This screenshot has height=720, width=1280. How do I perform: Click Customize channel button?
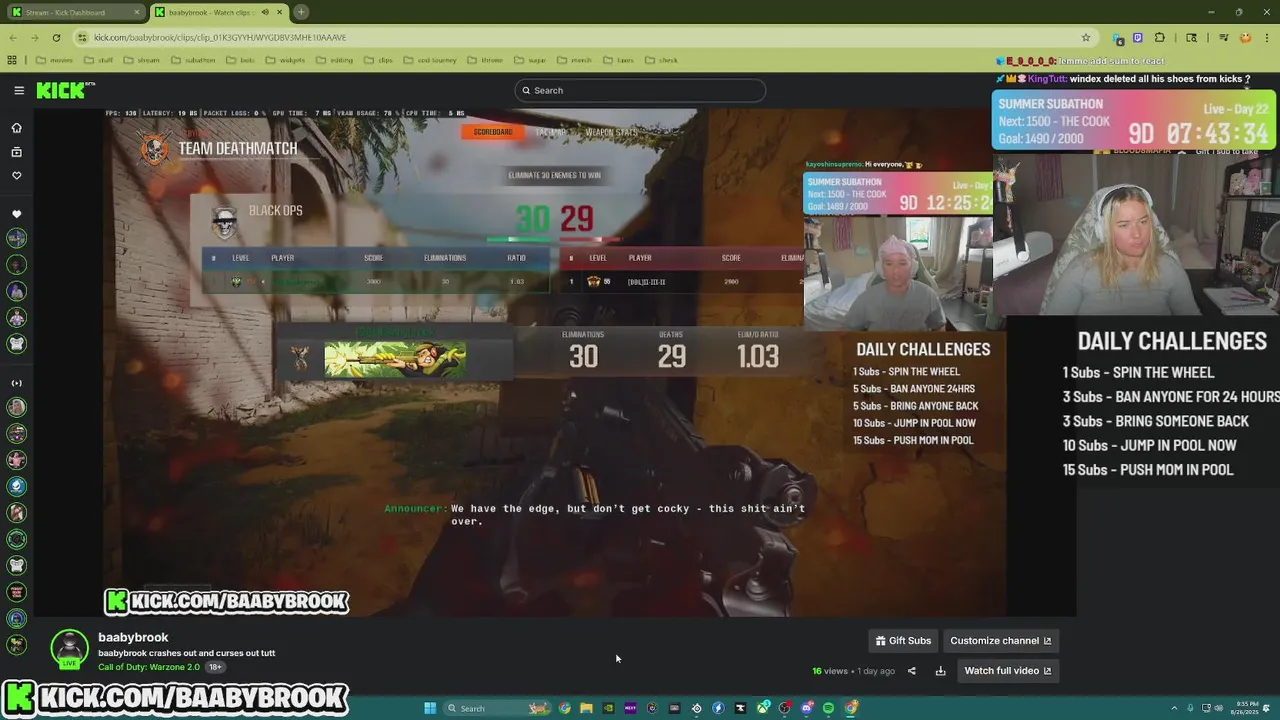point(1000,641)
